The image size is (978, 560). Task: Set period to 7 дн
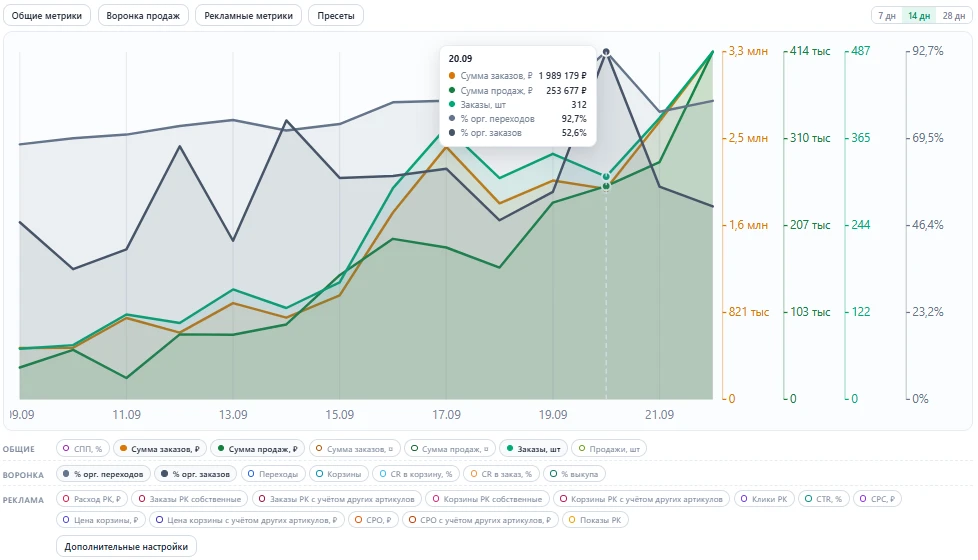887,16
